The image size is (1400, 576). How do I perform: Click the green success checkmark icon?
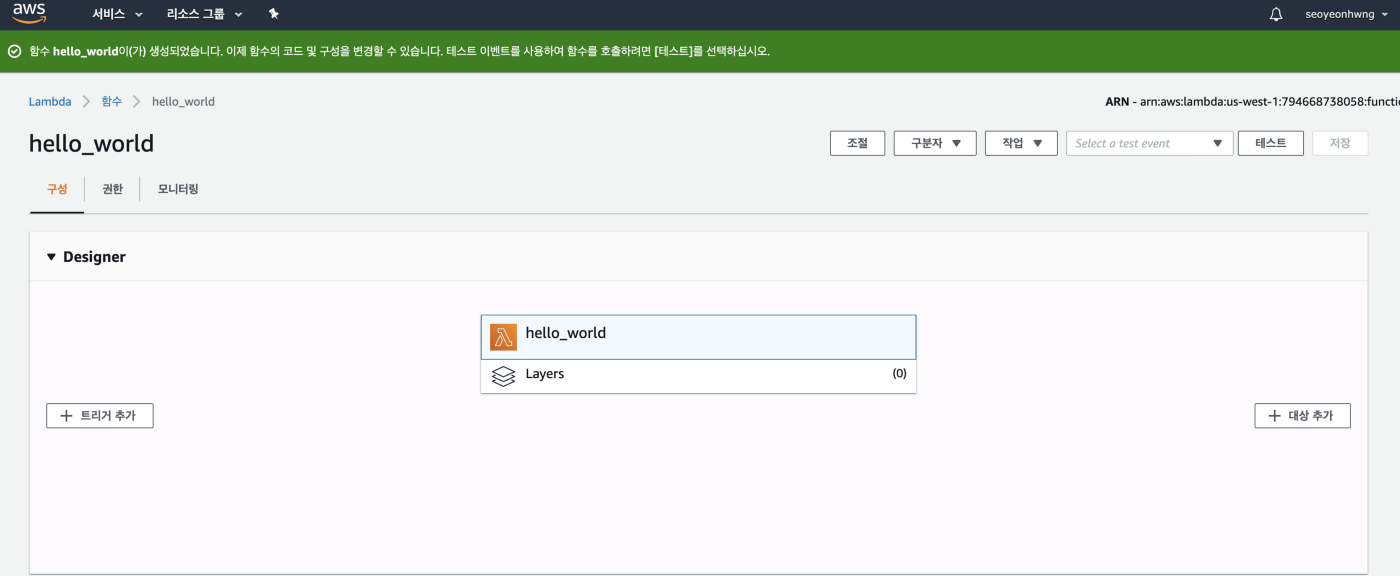(x=14, y=51)
